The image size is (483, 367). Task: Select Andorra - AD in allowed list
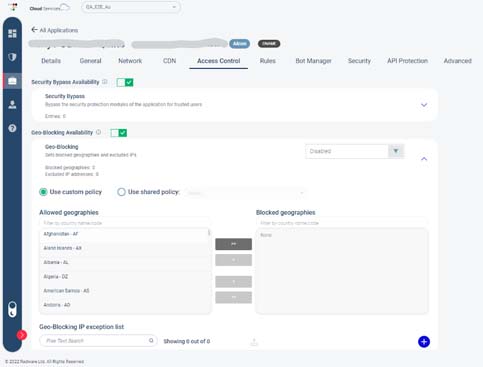click(x=124, y=305)
